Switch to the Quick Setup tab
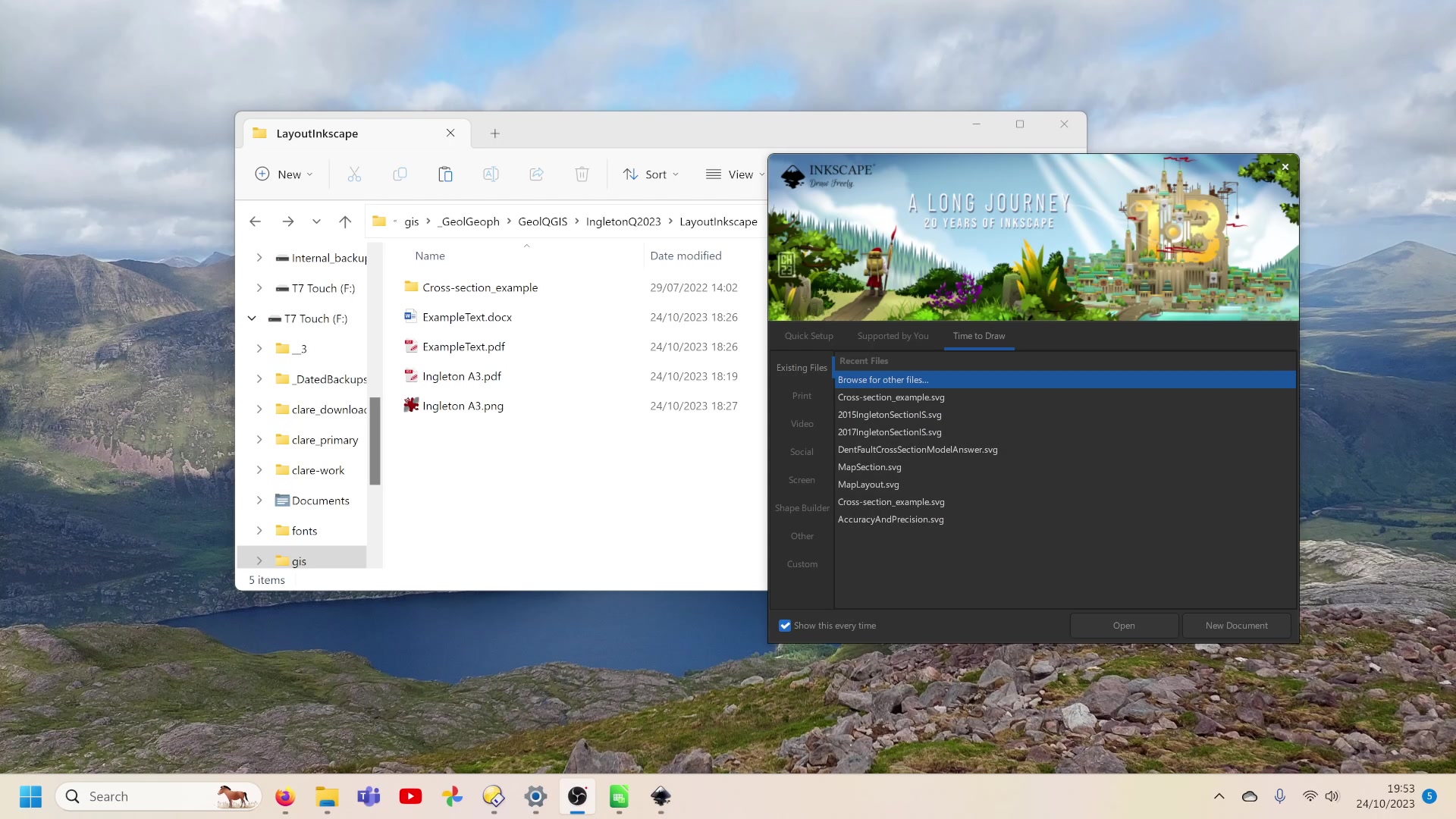Viewport: 1456px width, 819px height. 808,336
